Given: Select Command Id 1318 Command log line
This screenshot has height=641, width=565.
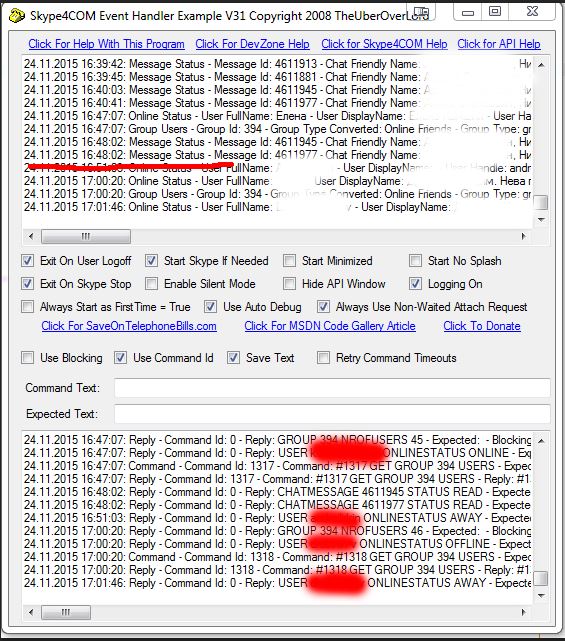Looking at the screenshot, I should pos(277,557).
